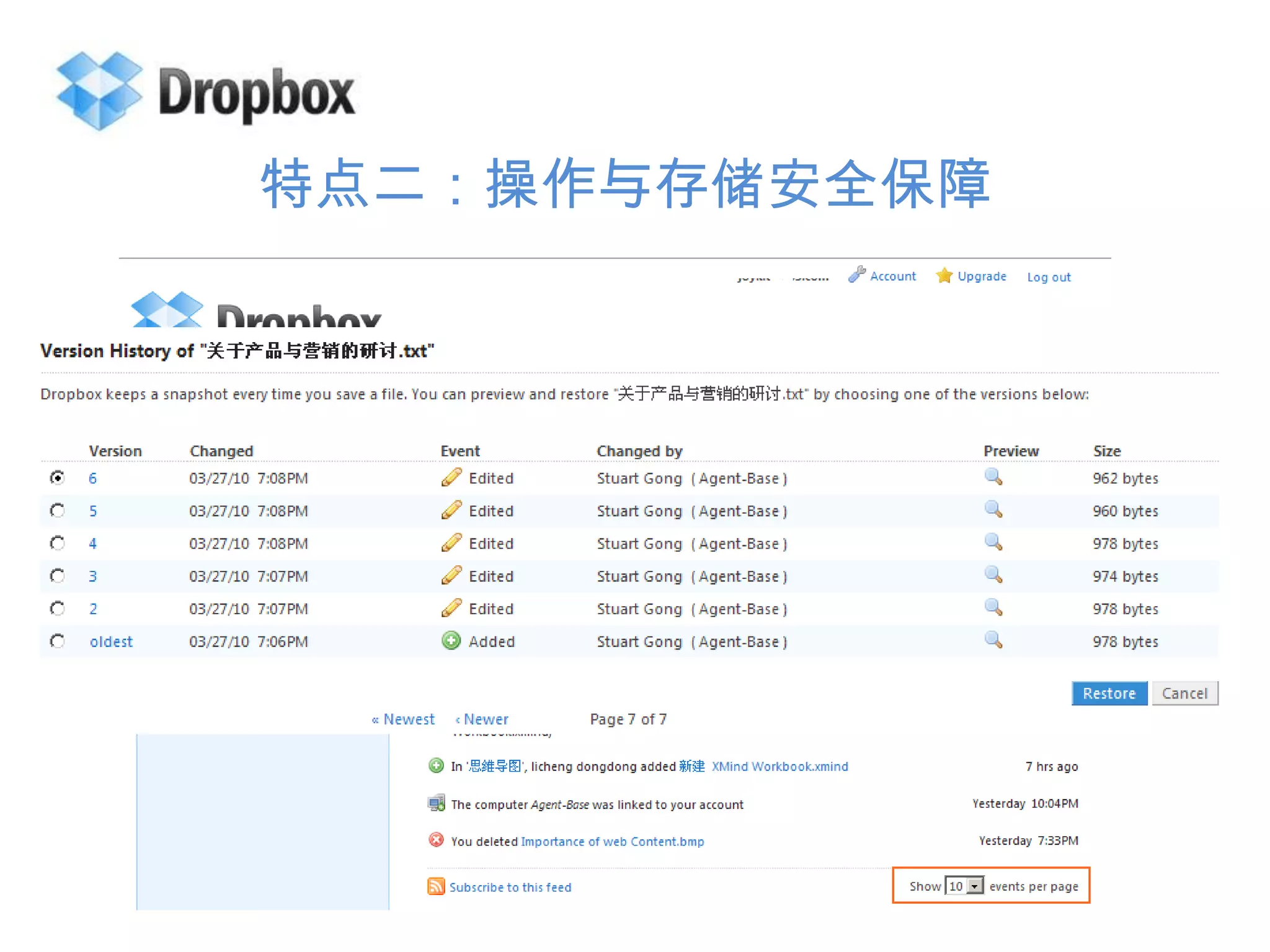Screen dimensions: 1270x952
Task: Click red delete icon beside deleted bmp event
Action: coord(436,840)
